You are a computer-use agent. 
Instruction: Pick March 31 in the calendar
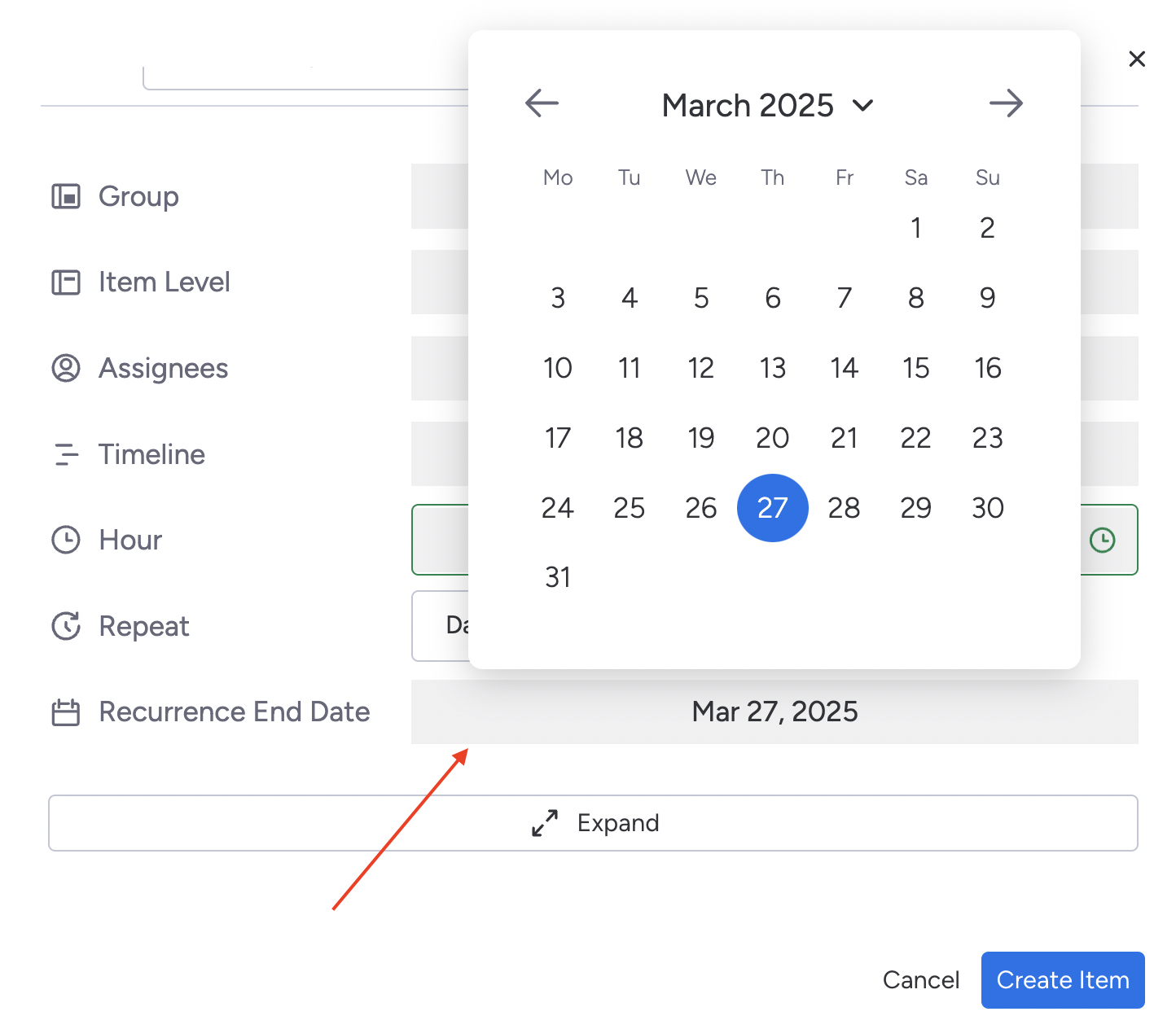(558, 577)
